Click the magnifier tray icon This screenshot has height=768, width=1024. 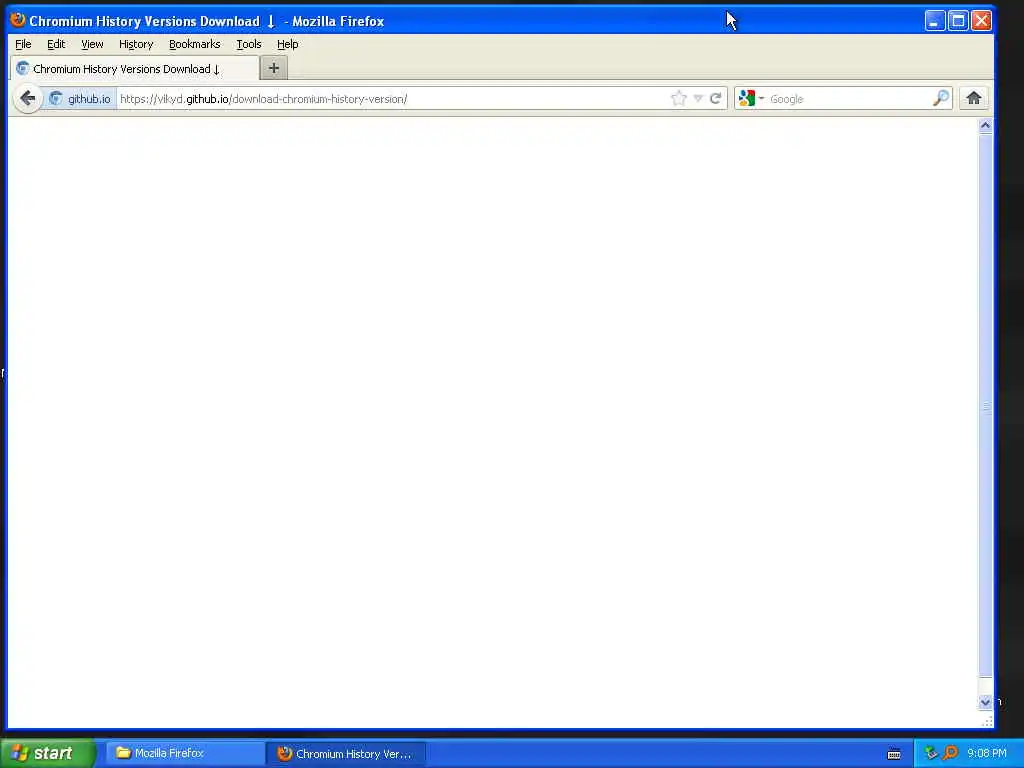coord(950,753)
